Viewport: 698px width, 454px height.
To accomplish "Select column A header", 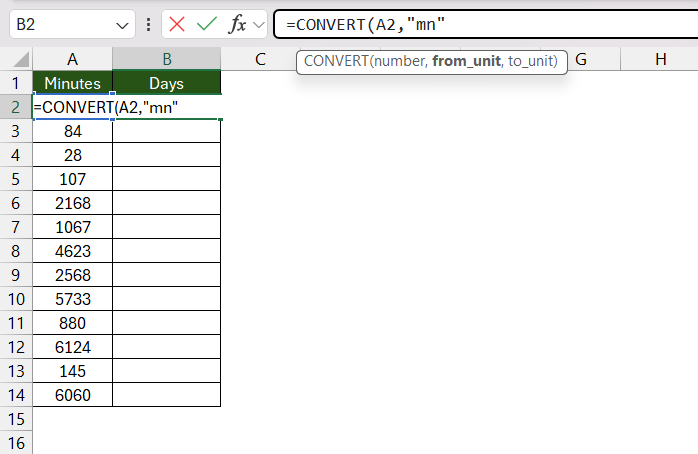I will [73, 59].
